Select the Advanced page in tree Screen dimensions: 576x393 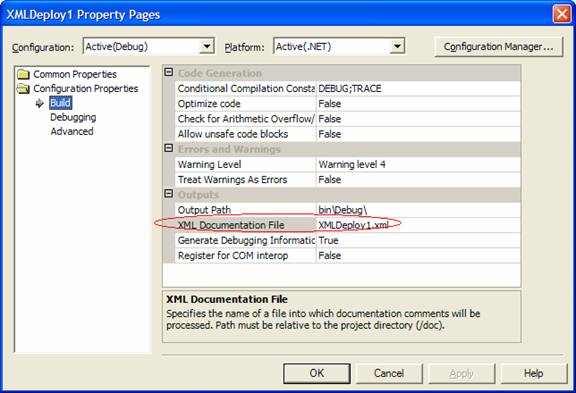[x=72, y=131]
